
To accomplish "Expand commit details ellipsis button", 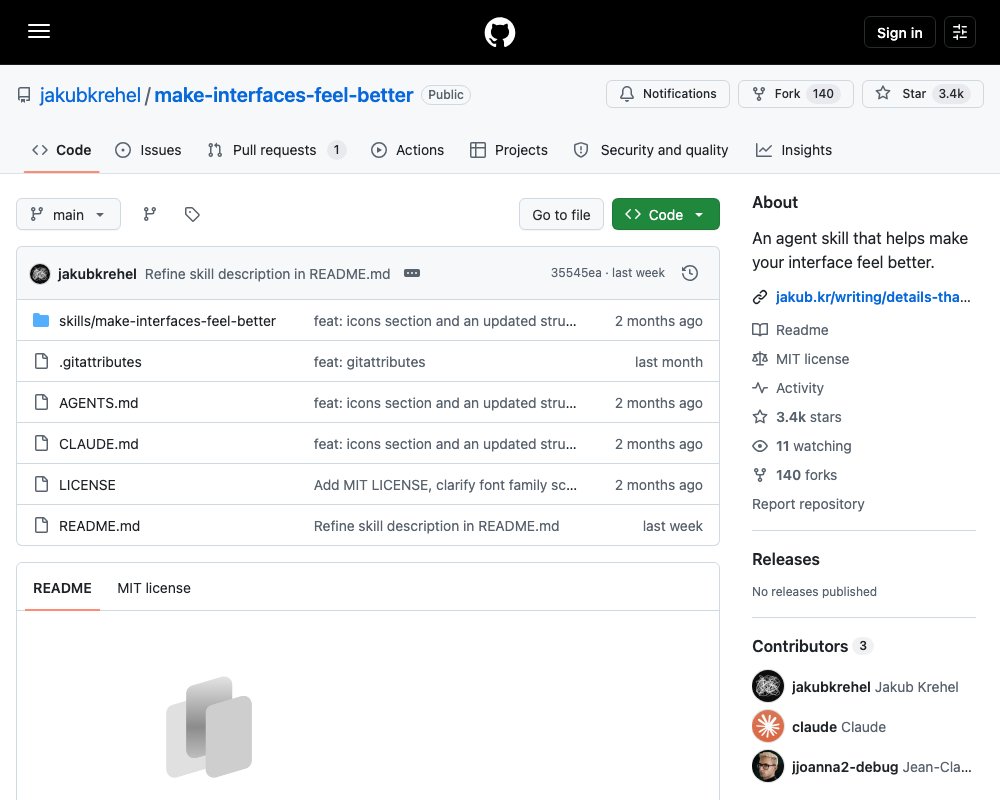I will click(x=412, y=273).
